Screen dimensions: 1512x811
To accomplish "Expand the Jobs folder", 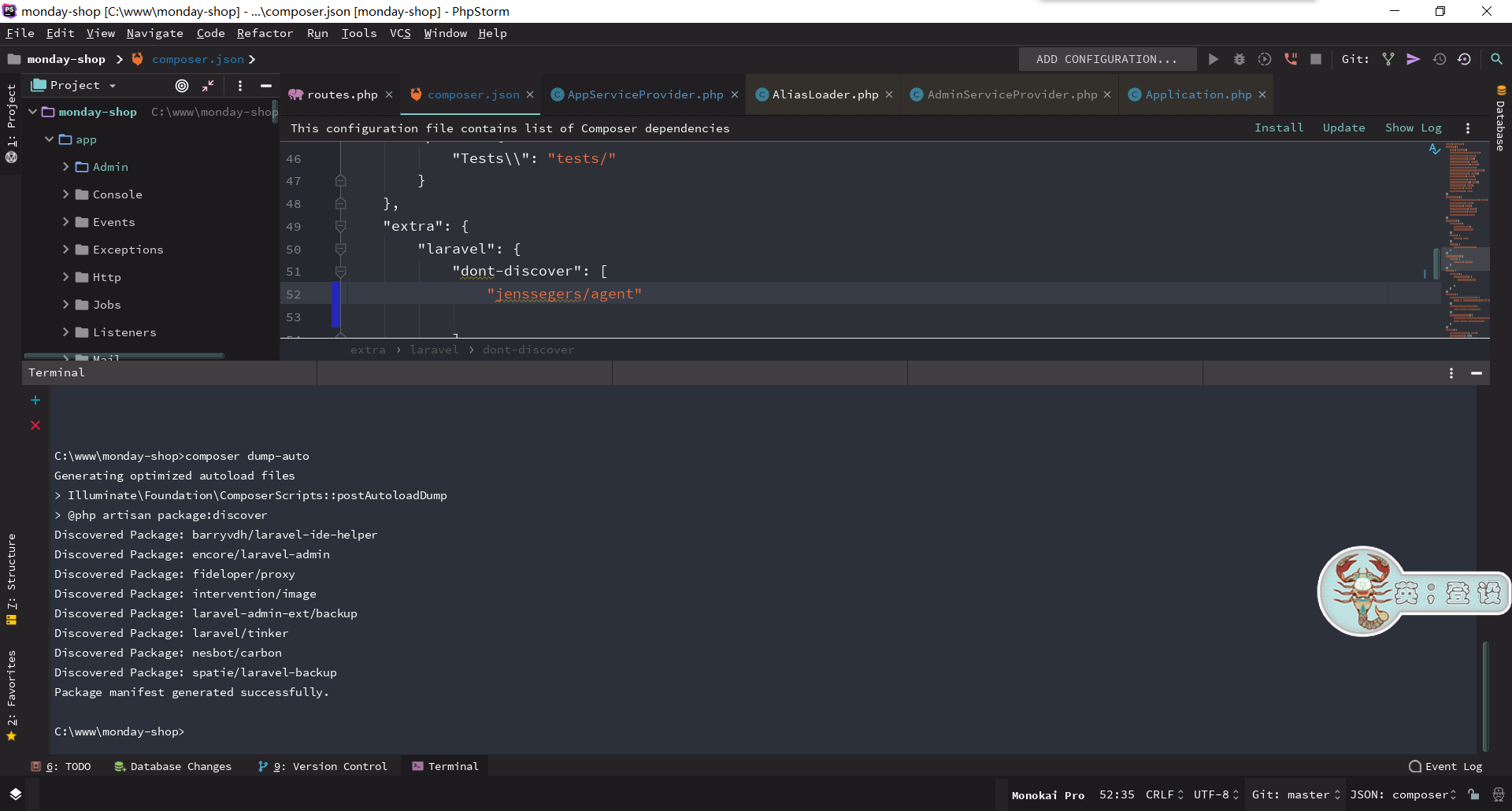I will pyautogui.click(x=66, y=305).
